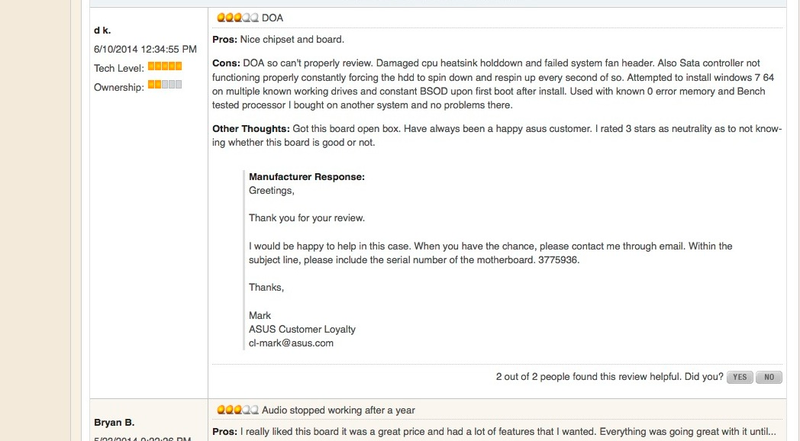Screen dimensions: 800x441
Task: Click the cl-mark@asus.com email address
Action: coord(291,343)
